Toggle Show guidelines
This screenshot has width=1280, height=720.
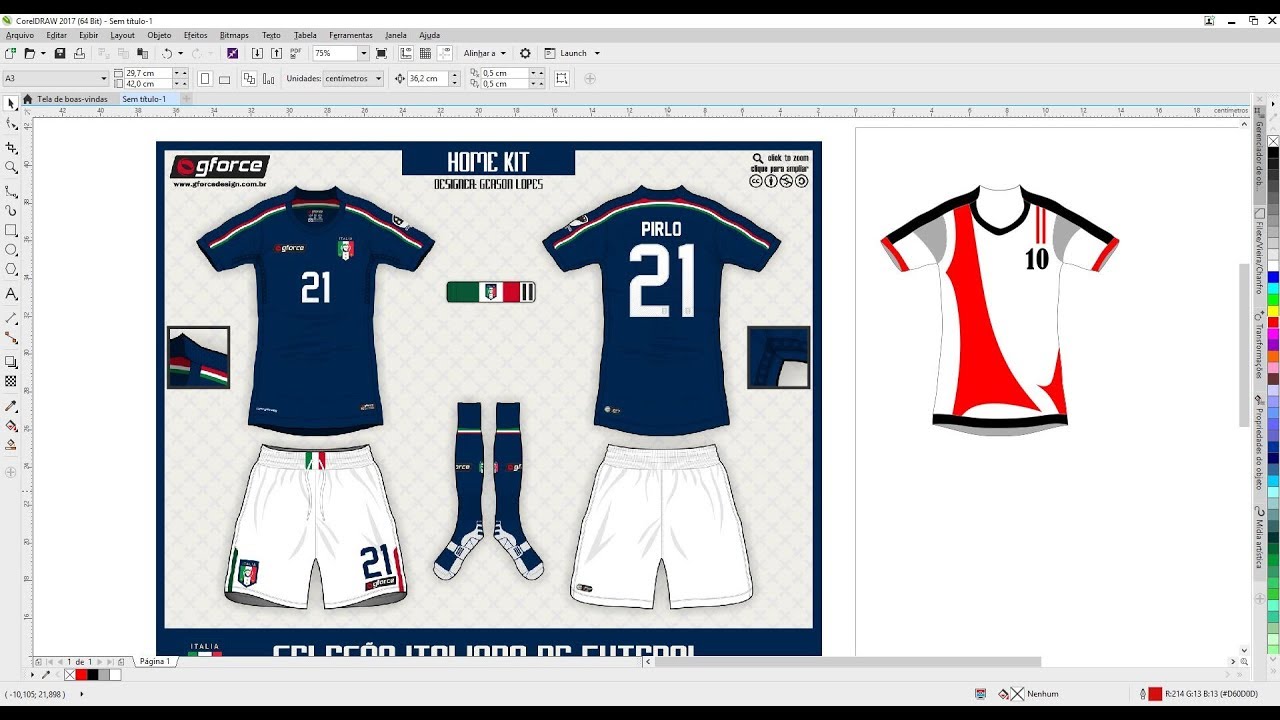[444, 53]
